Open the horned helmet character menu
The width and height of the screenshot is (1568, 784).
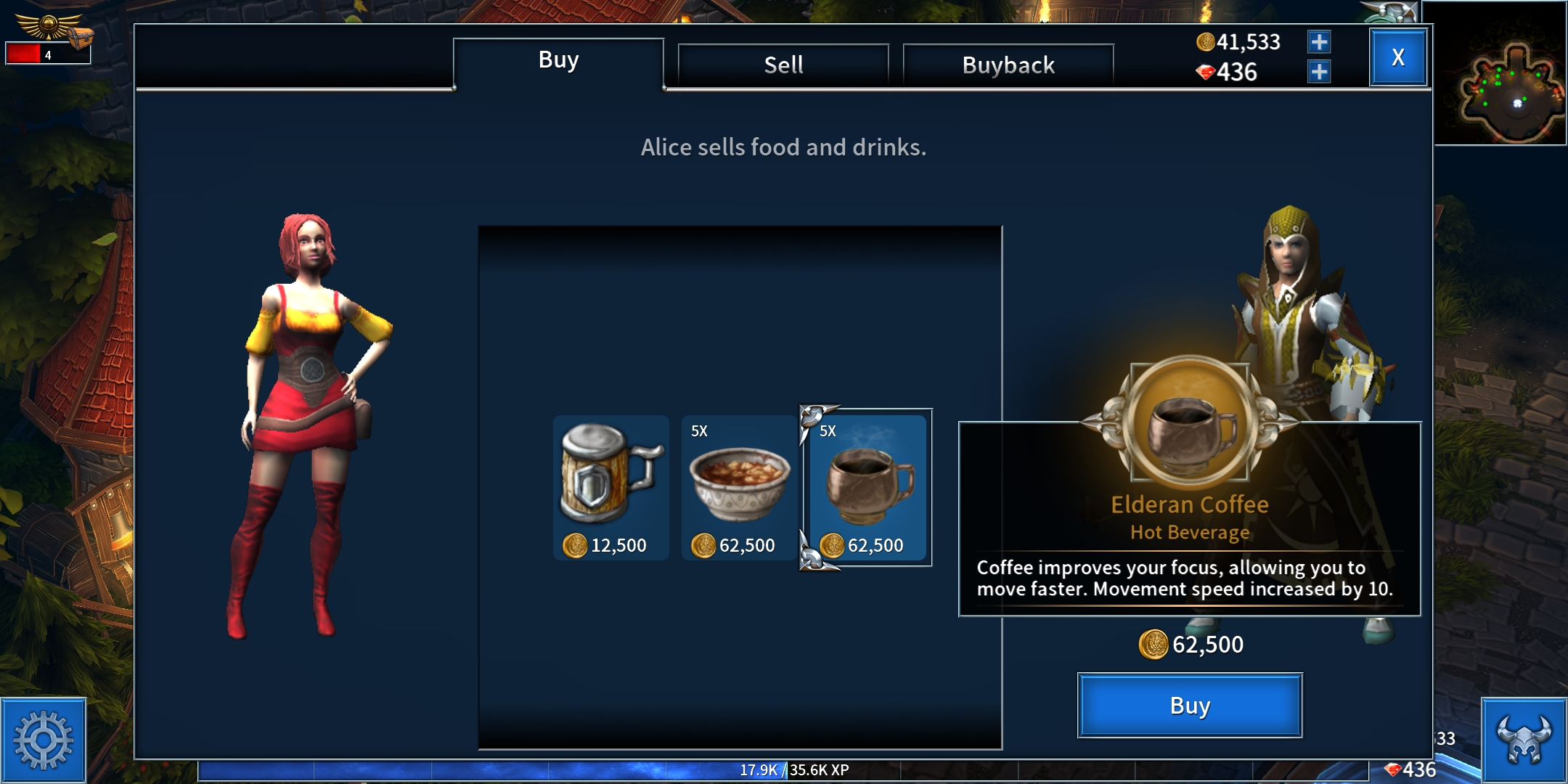click(x=1524, y=740)
